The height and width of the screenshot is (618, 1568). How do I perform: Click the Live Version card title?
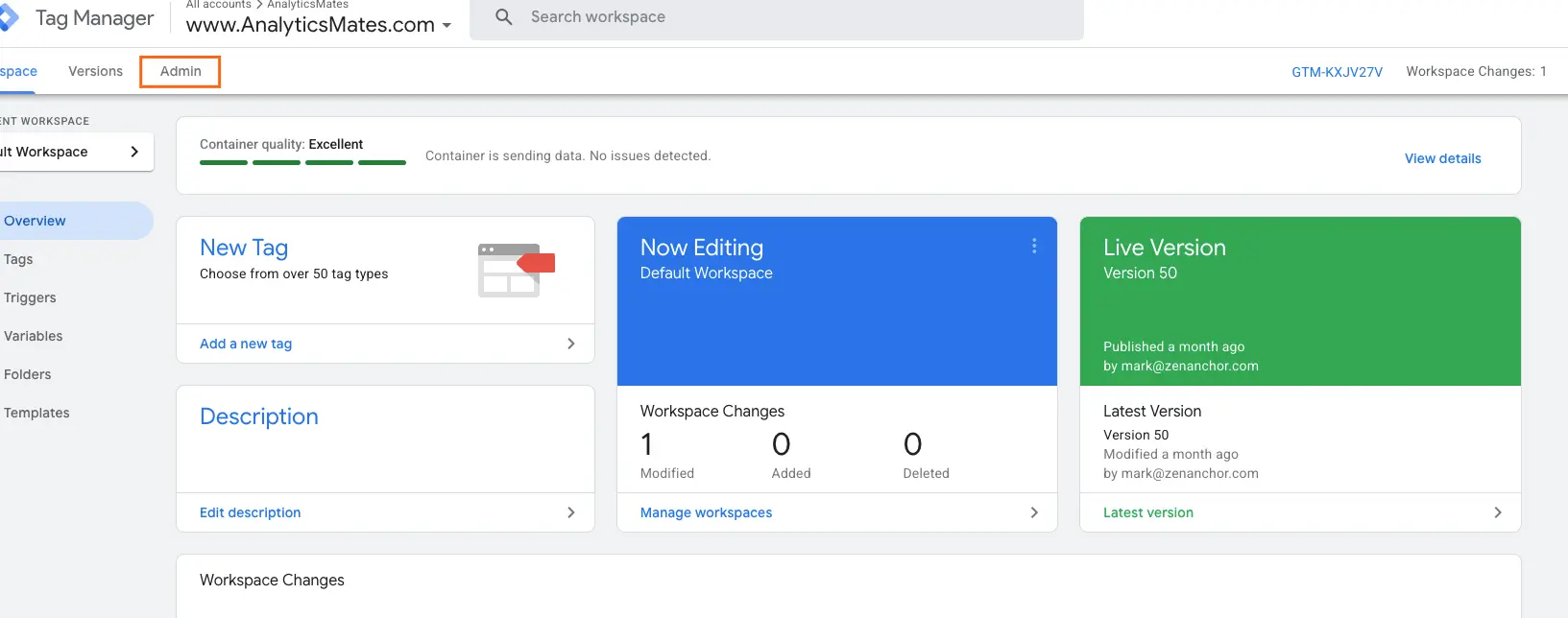(x=1165, y=248)
